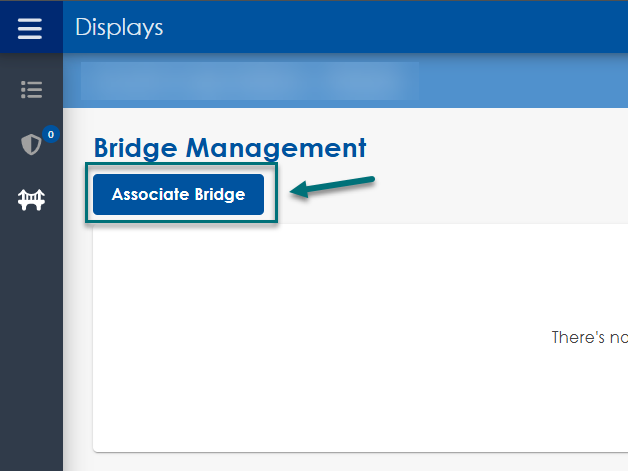Open the hamburger navigation menu
The height and width of the screenshot is (471, 628).
(x=30, y=28)
